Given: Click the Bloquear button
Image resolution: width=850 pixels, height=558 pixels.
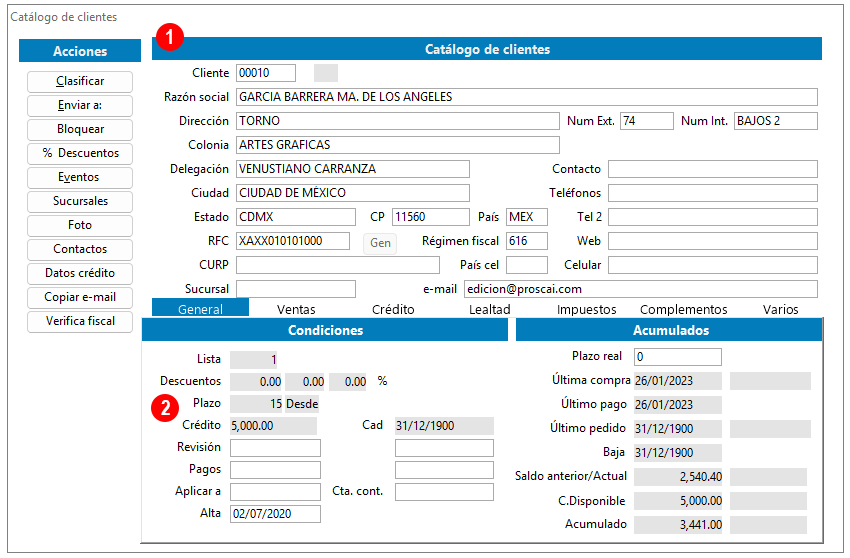Looking at the screenshot, I should pos(80,129).
